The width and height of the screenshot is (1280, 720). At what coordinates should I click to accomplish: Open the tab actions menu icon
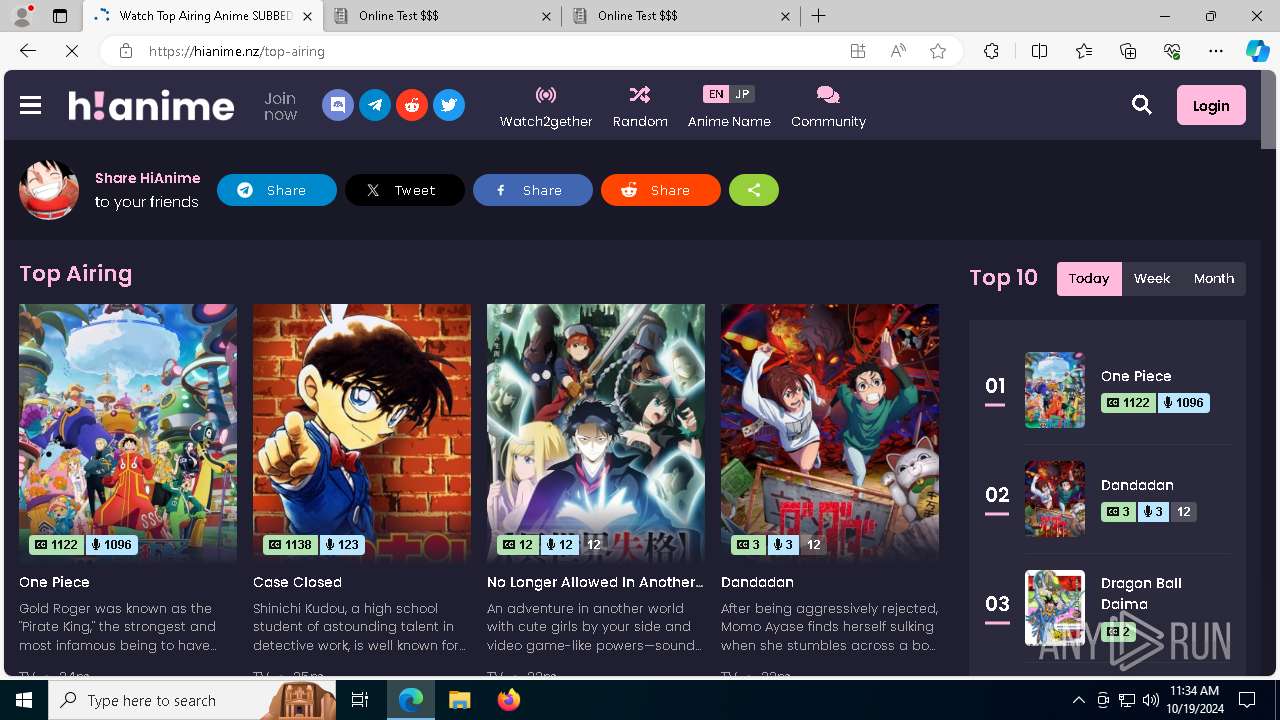(60, 16)
